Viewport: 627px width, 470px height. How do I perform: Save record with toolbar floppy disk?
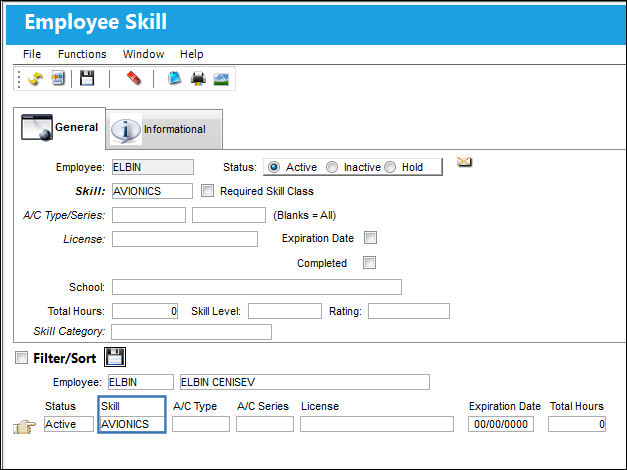pos(87,78)
